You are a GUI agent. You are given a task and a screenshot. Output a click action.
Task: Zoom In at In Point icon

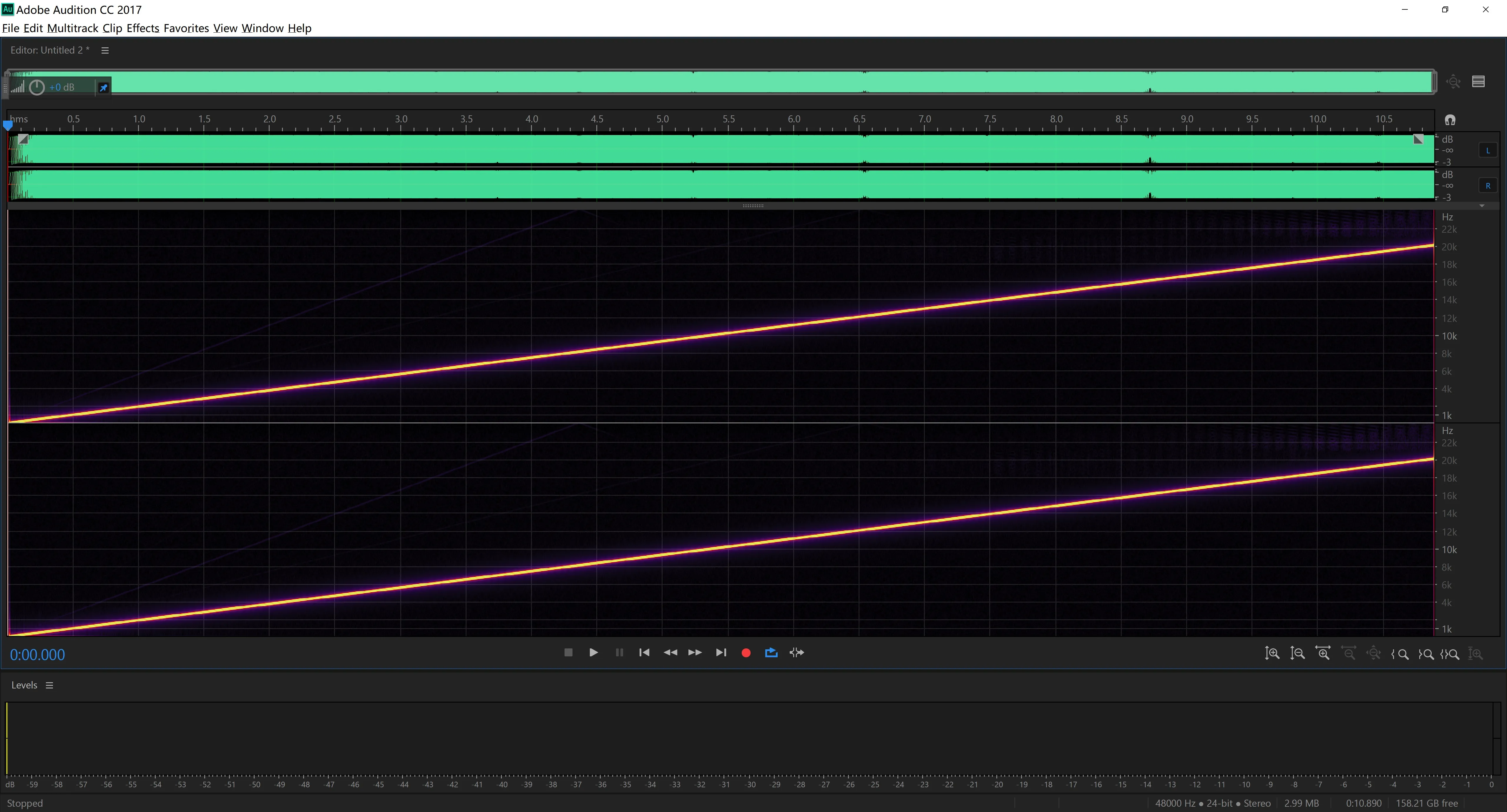1400,654
